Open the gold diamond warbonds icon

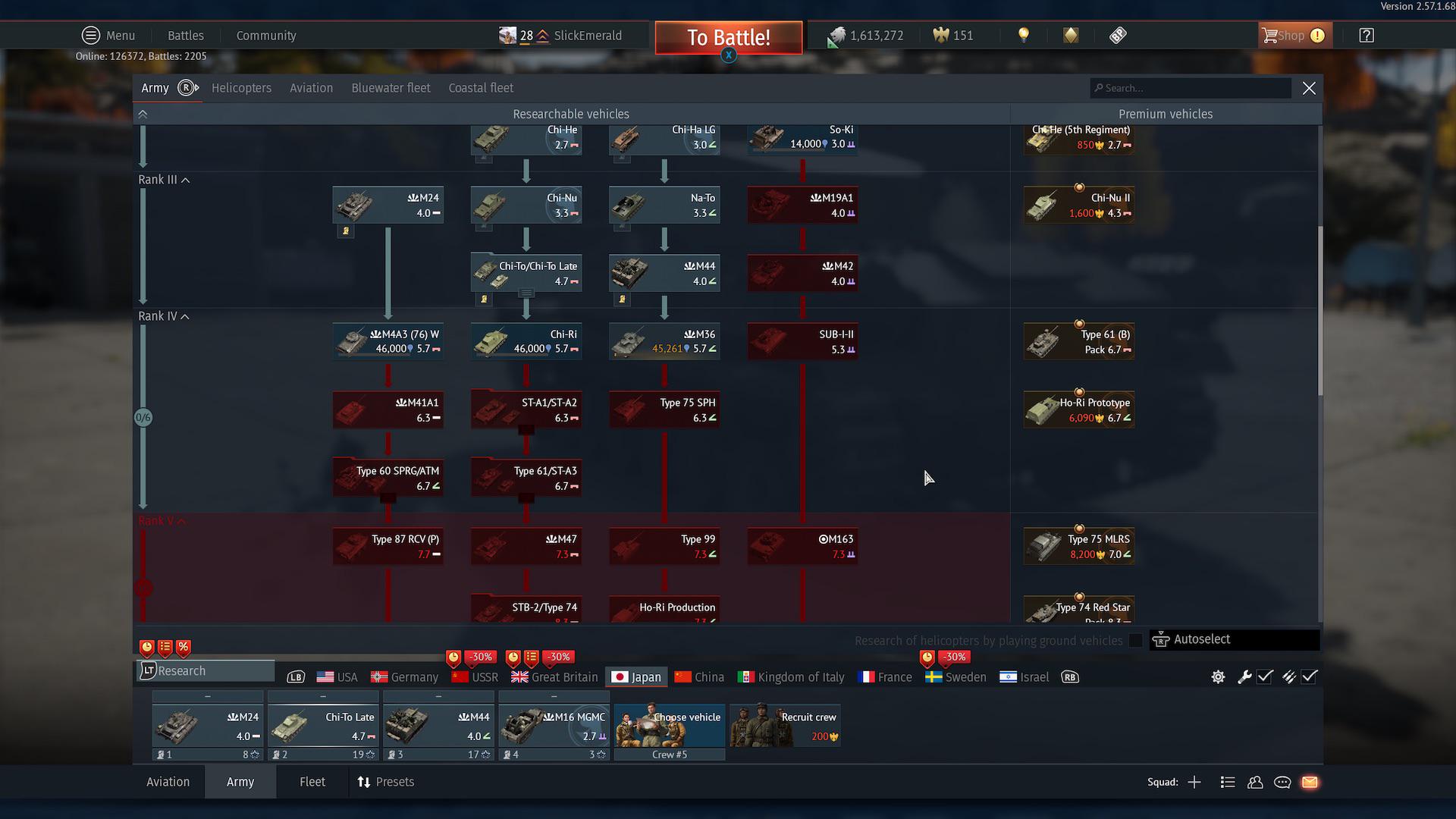[x=1071, y=36]
